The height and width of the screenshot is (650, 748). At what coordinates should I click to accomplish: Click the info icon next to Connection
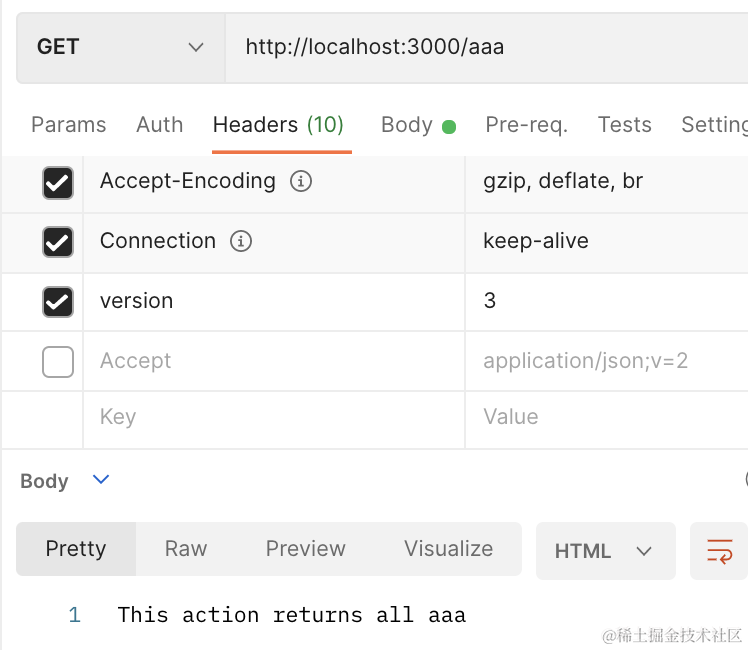240,242
